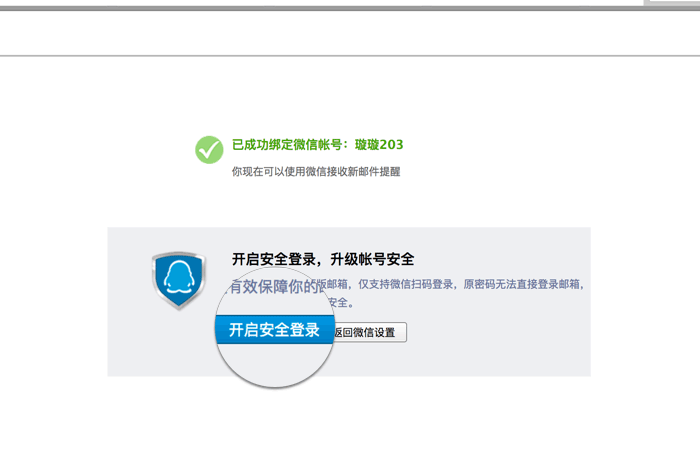This screenshot has height=450, width=700.
Task: Click the blank white header bar
Action: pyautogui.click(x=350, y=32)
